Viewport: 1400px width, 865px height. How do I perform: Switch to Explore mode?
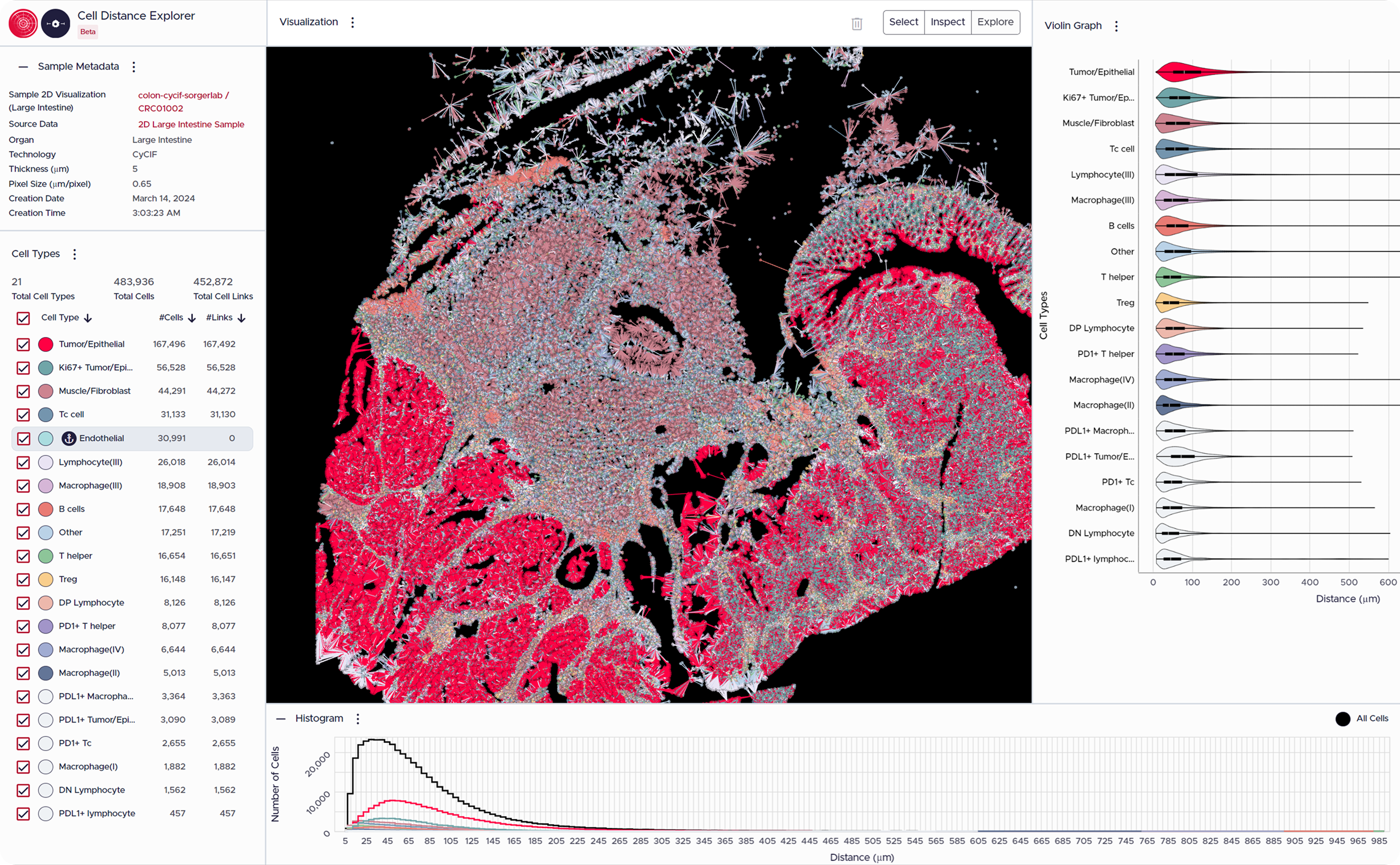pos(995,22)
